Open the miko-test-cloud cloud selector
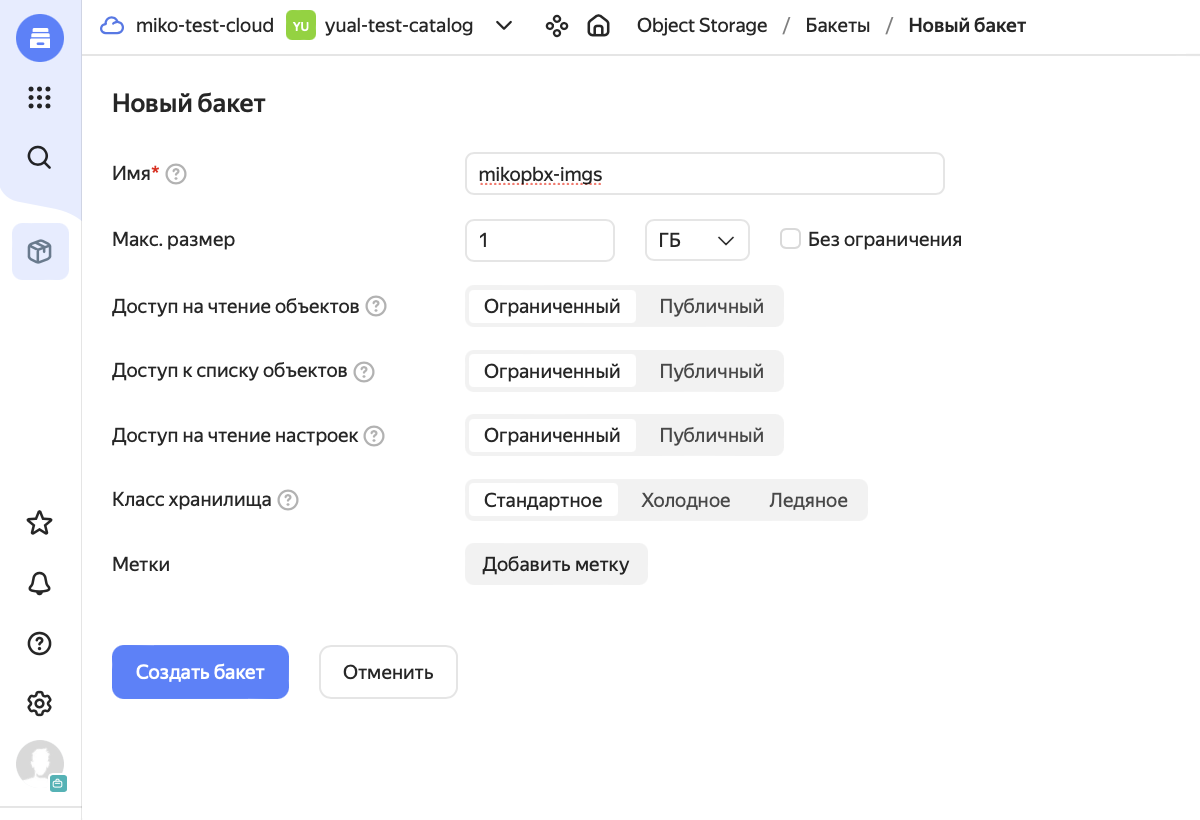The image size is (1200, 820). tap(188, 26)
